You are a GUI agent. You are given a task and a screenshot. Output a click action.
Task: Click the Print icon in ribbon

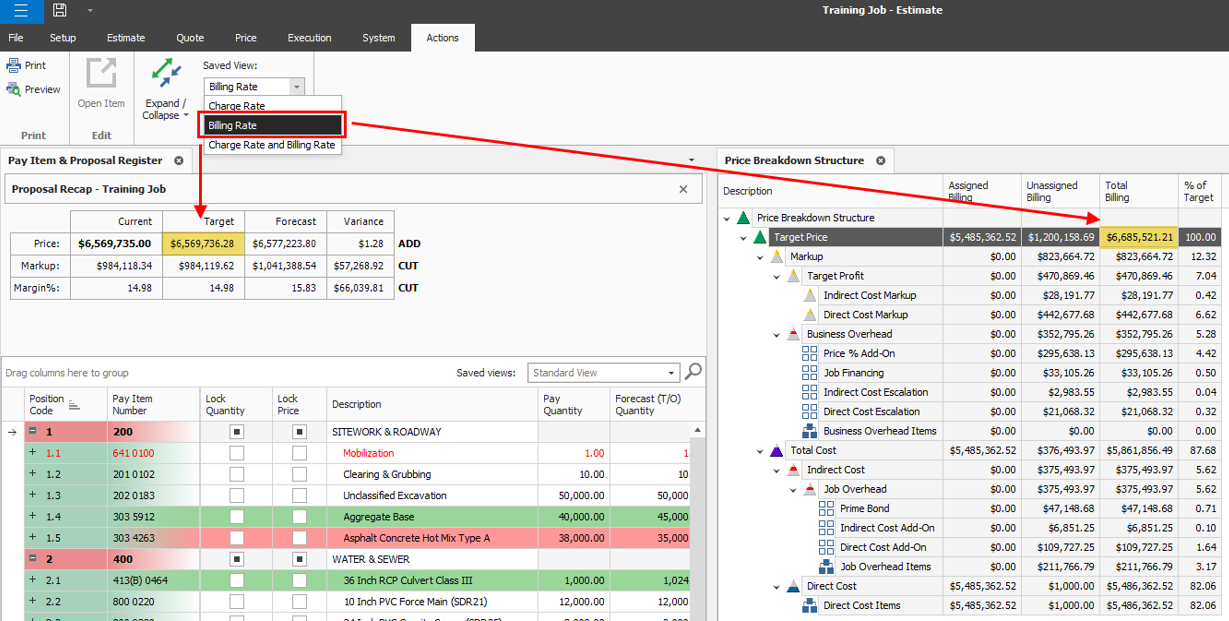(x=14, y=66)
